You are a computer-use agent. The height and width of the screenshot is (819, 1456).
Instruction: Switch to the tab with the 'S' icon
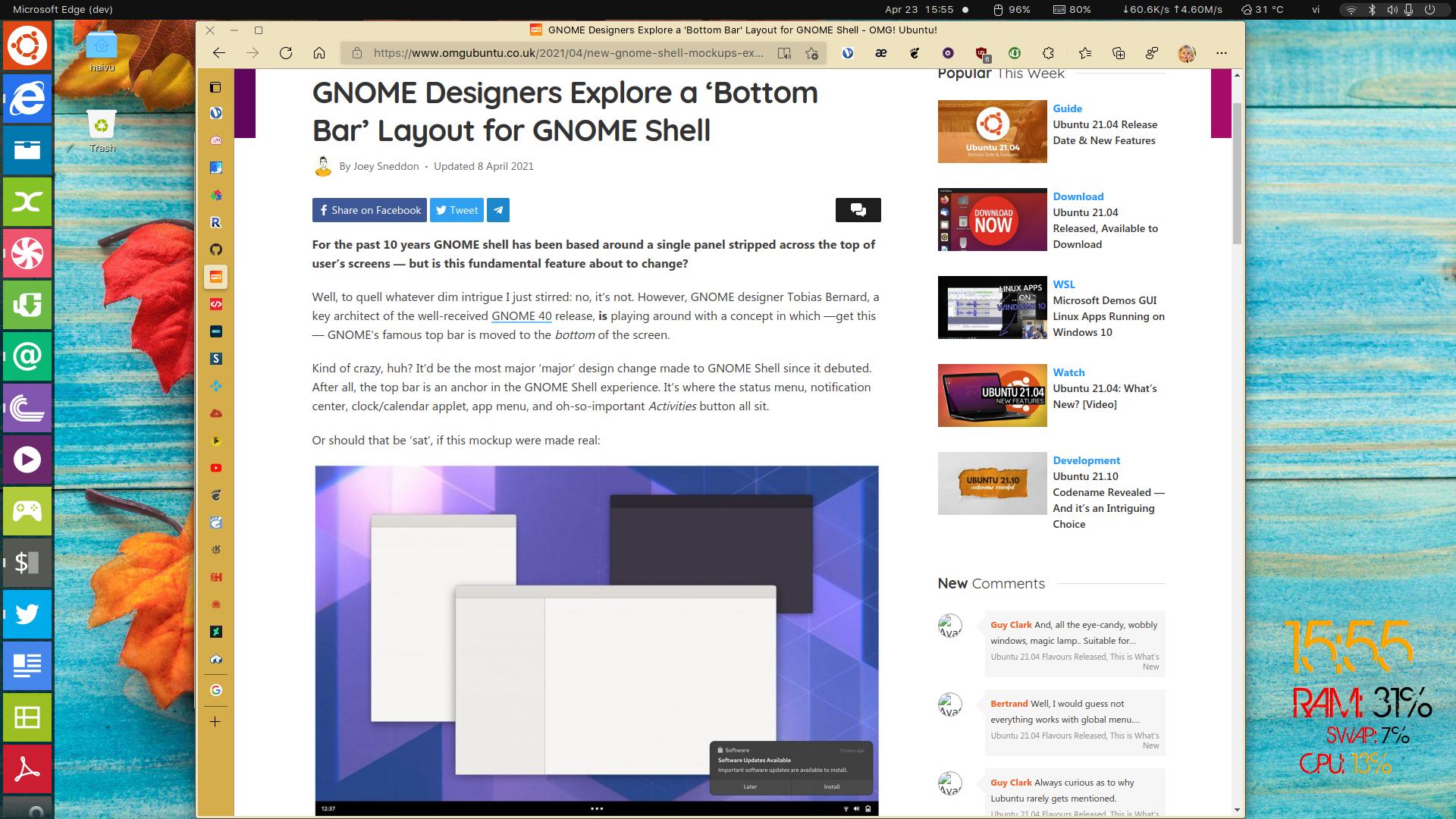coord(216,359)
